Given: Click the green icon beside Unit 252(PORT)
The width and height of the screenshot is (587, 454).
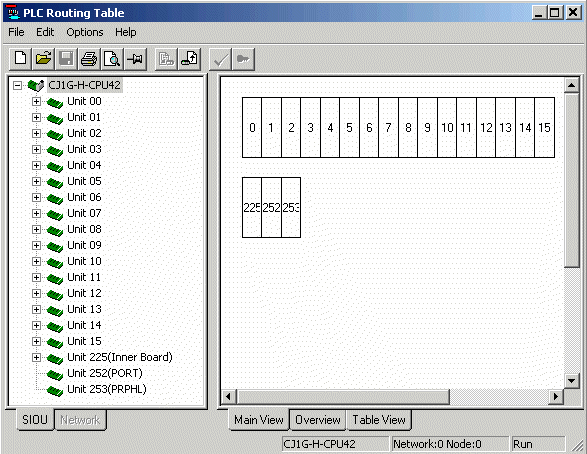Looking at the screenshot, I should coord(55,374).
